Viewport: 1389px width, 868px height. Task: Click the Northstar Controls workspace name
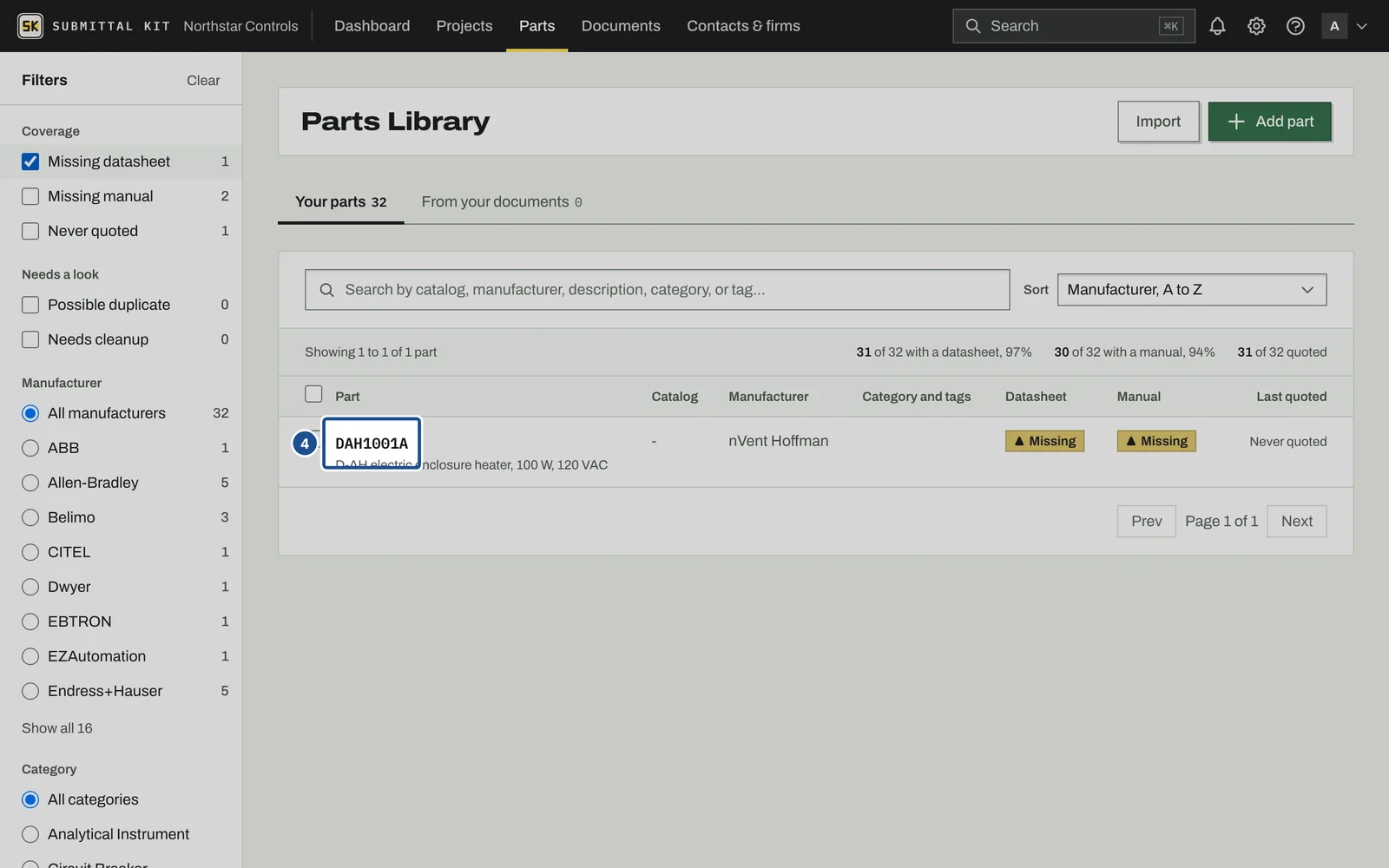(x=240, y=26)
